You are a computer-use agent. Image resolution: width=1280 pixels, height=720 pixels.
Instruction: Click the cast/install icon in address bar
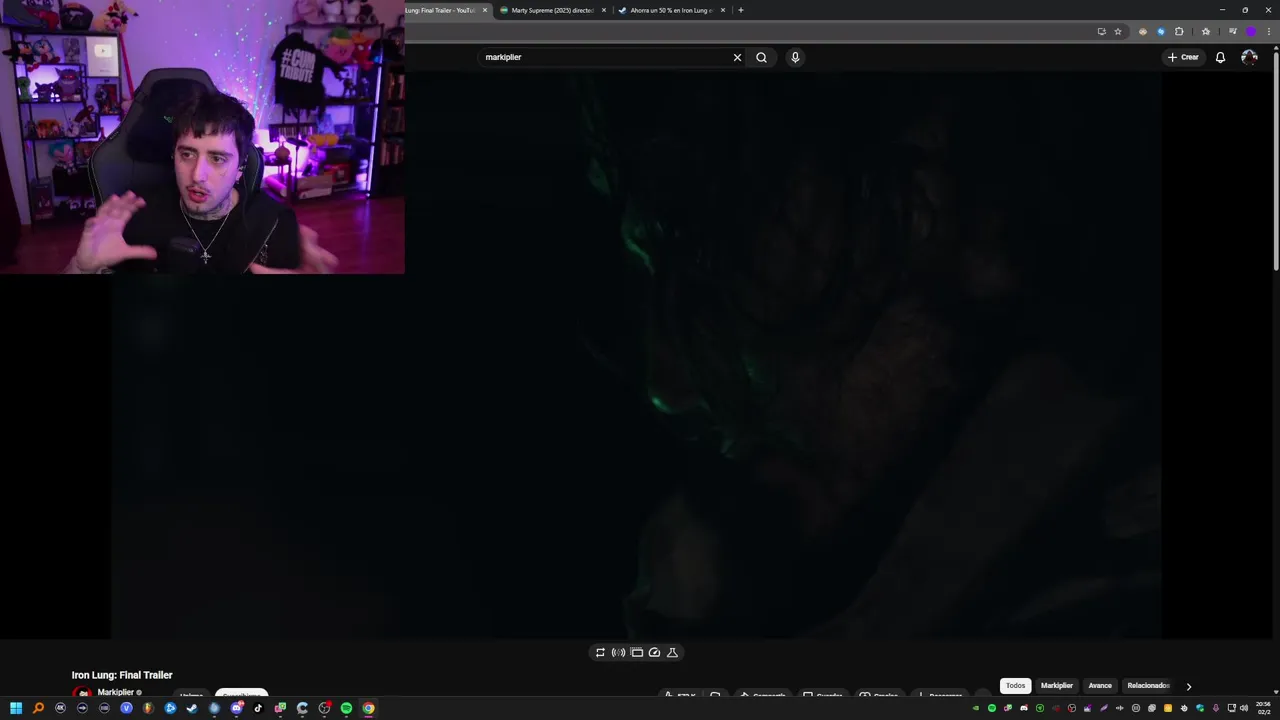[1102, 31]
